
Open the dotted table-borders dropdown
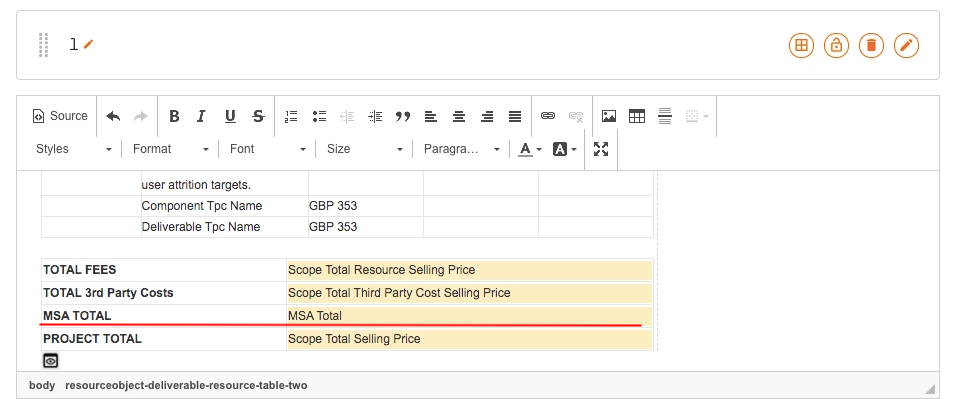click(697, 116)
